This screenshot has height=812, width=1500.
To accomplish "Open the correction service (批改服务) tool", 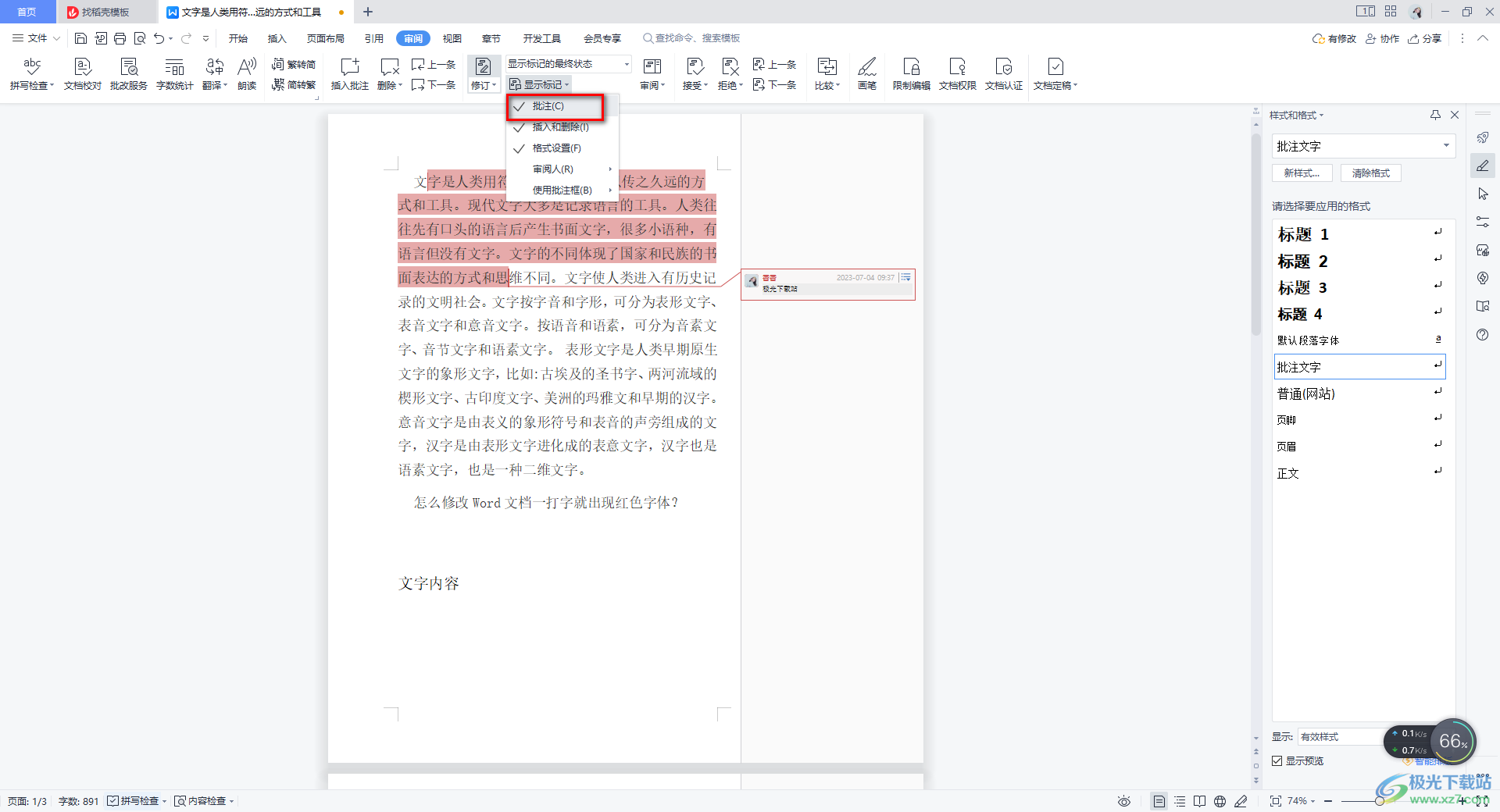I will coord(129,74).
